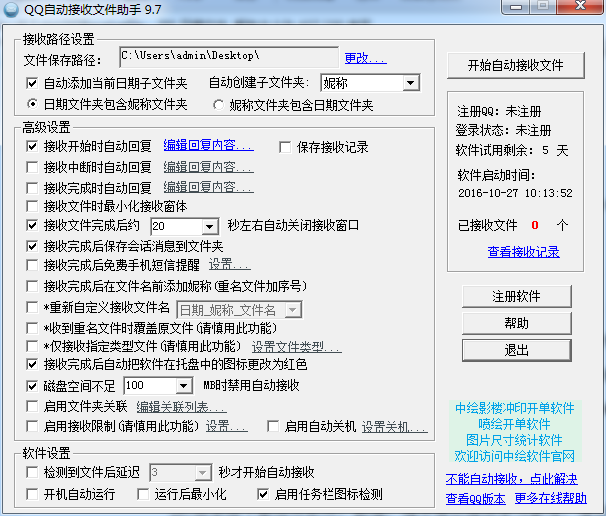Uncheck 接收开始时自动回复
This screenshot has height=516, width=606.
point(32,146)
